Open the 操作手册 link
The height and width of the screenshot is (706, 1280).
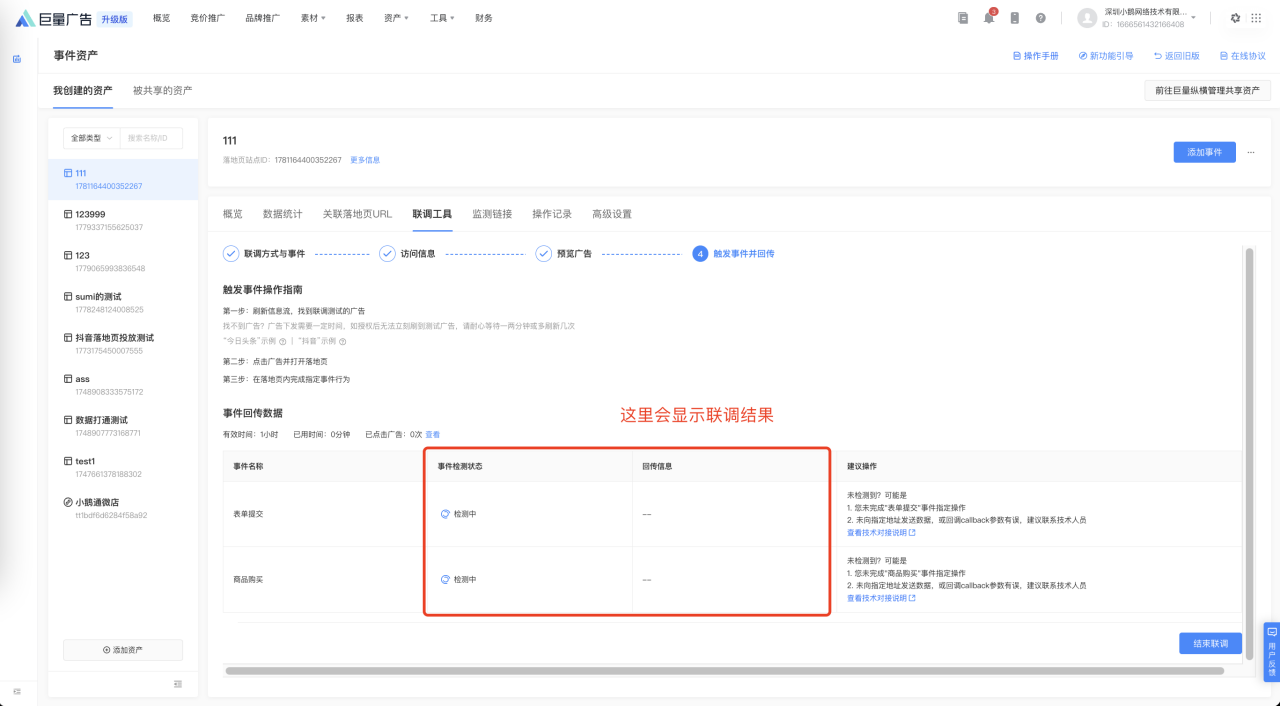[x=1035, y=56]
